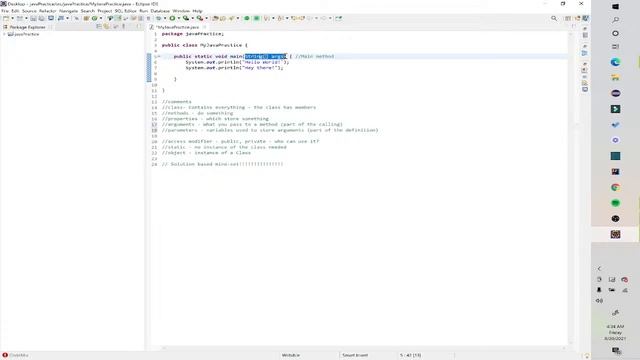Click the toolbar Search magnifier icon
This screenshot has width=640, height=360.
[554, 18]
